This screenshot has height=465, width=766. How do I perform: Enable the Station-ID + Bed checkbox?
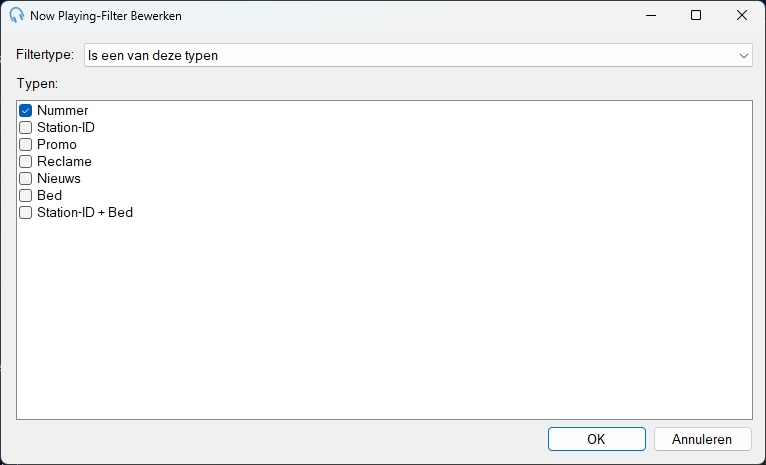tap(25, 213)
